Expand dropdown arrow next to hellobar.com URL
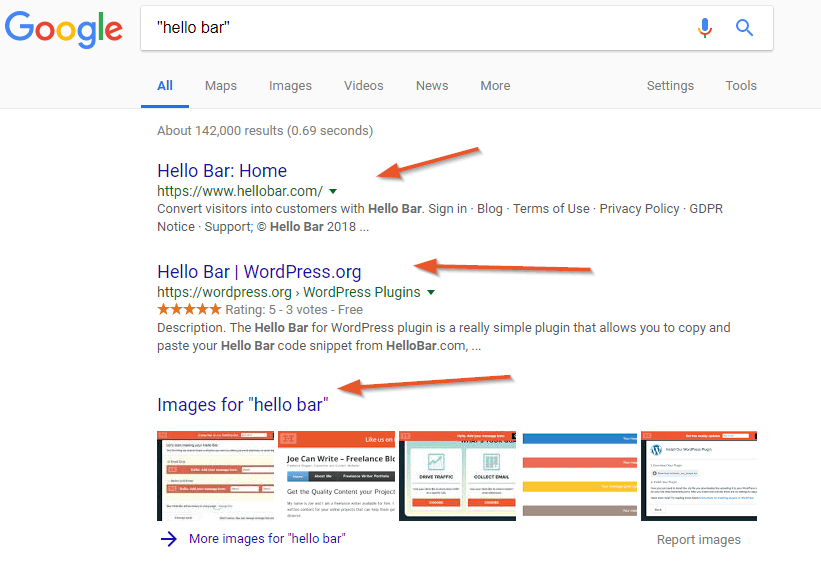821x566 pixels. [333, 192]
